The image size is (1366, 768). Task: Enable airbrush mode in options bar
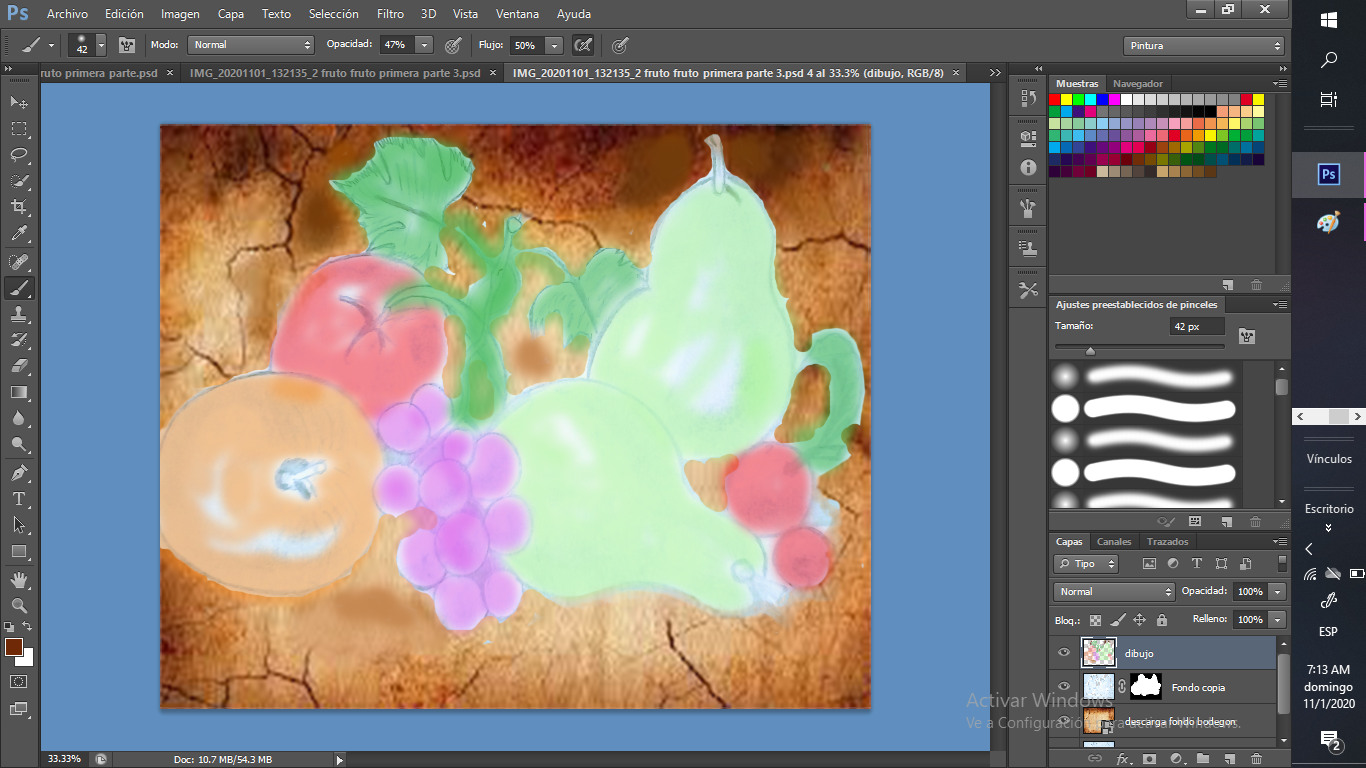pos(583,45)
